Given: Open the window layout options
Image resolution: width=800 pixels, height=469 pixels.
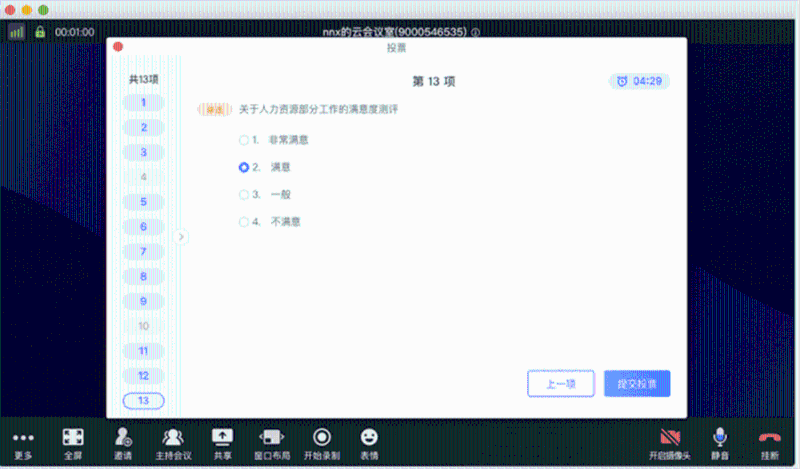Looking at the screenshot, I should 272,444.
